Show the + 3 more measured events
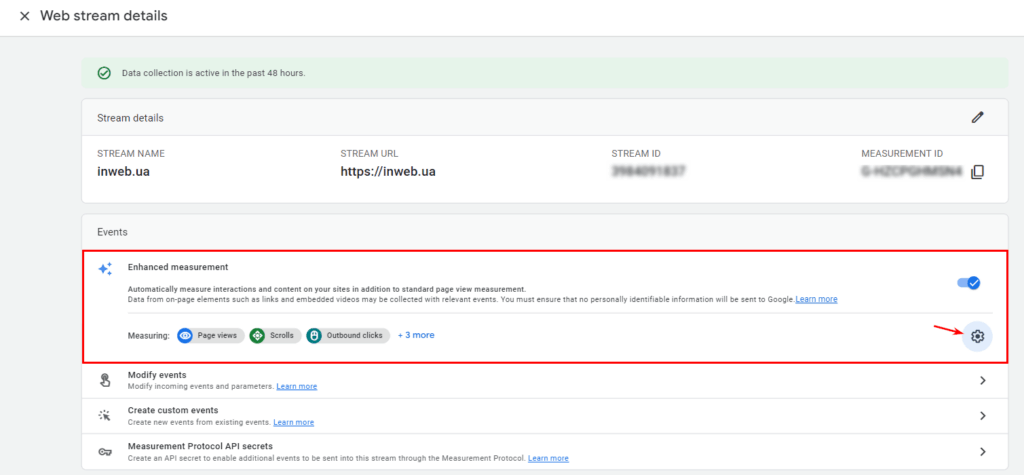This screenshot has width=1024, height=475. click(416, 335)
